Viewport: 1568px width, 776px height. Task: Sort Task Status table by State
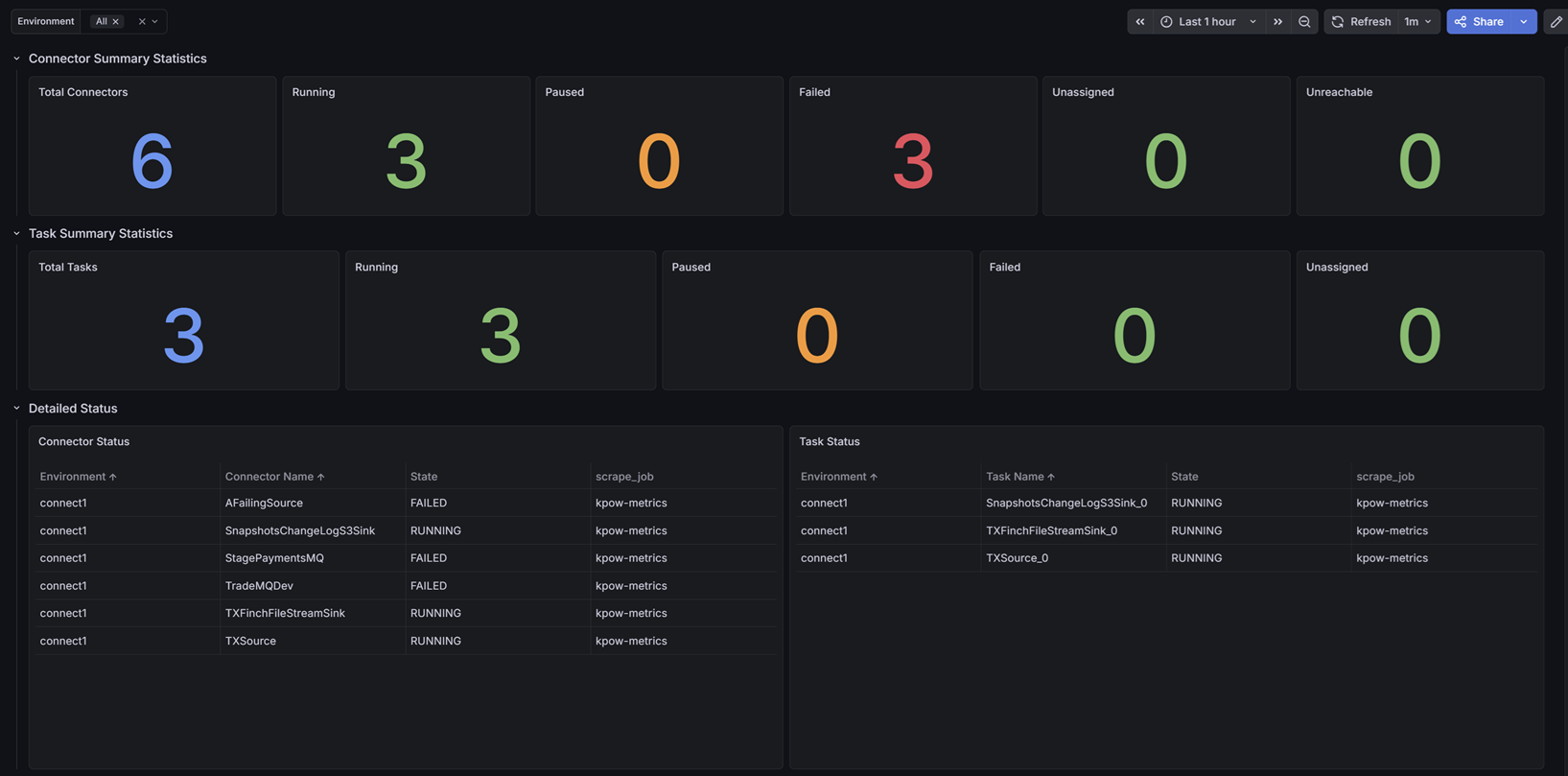(1184, 476)
